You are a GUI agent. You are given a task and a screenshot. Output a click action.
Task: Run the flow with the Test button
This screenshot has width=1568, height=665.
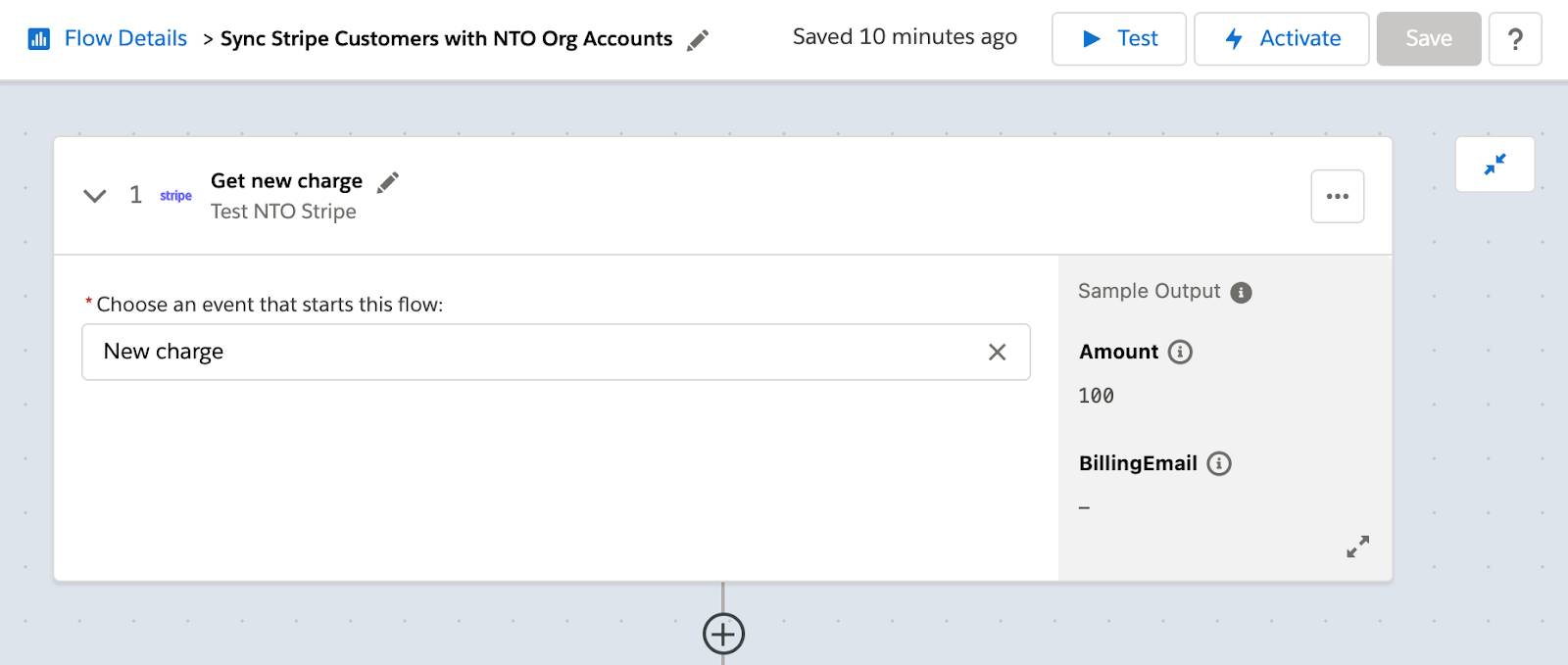1119,38
